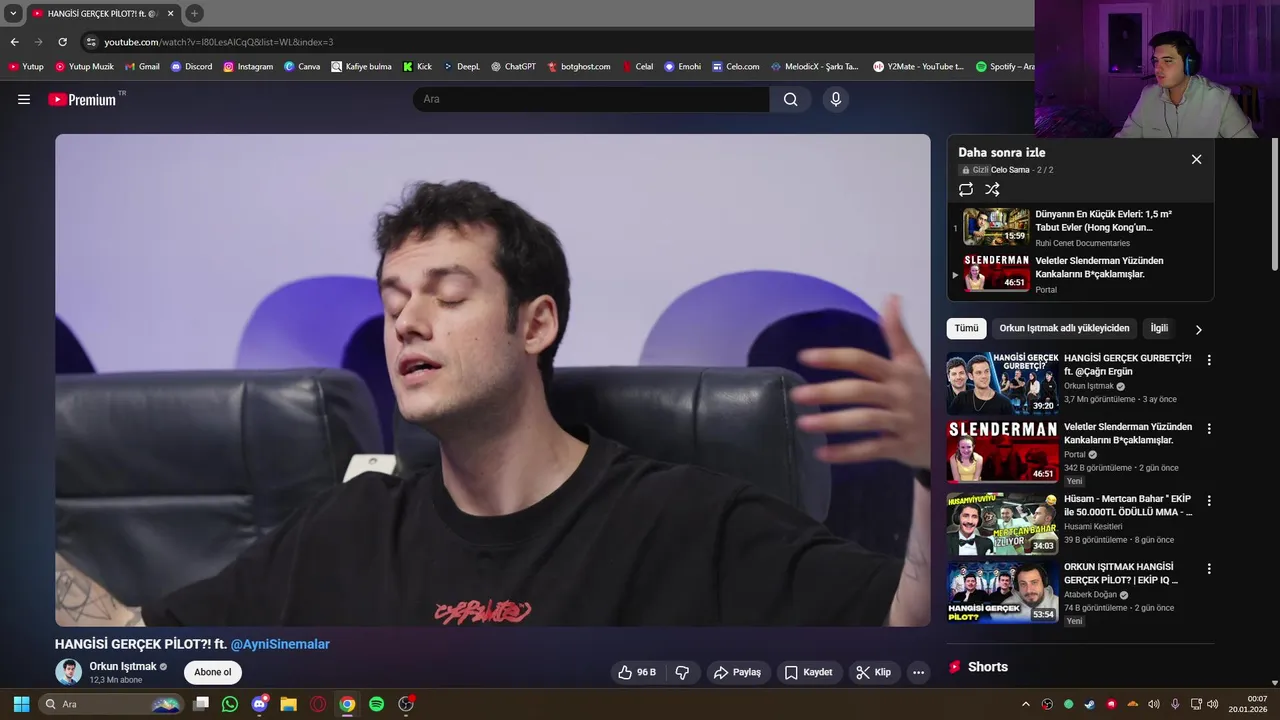The image size is (1280, 720).
Task: Close the HANGİSİ GERÇEK PİLOT tab
Action: pyautogui.click(x=170, y=13)
